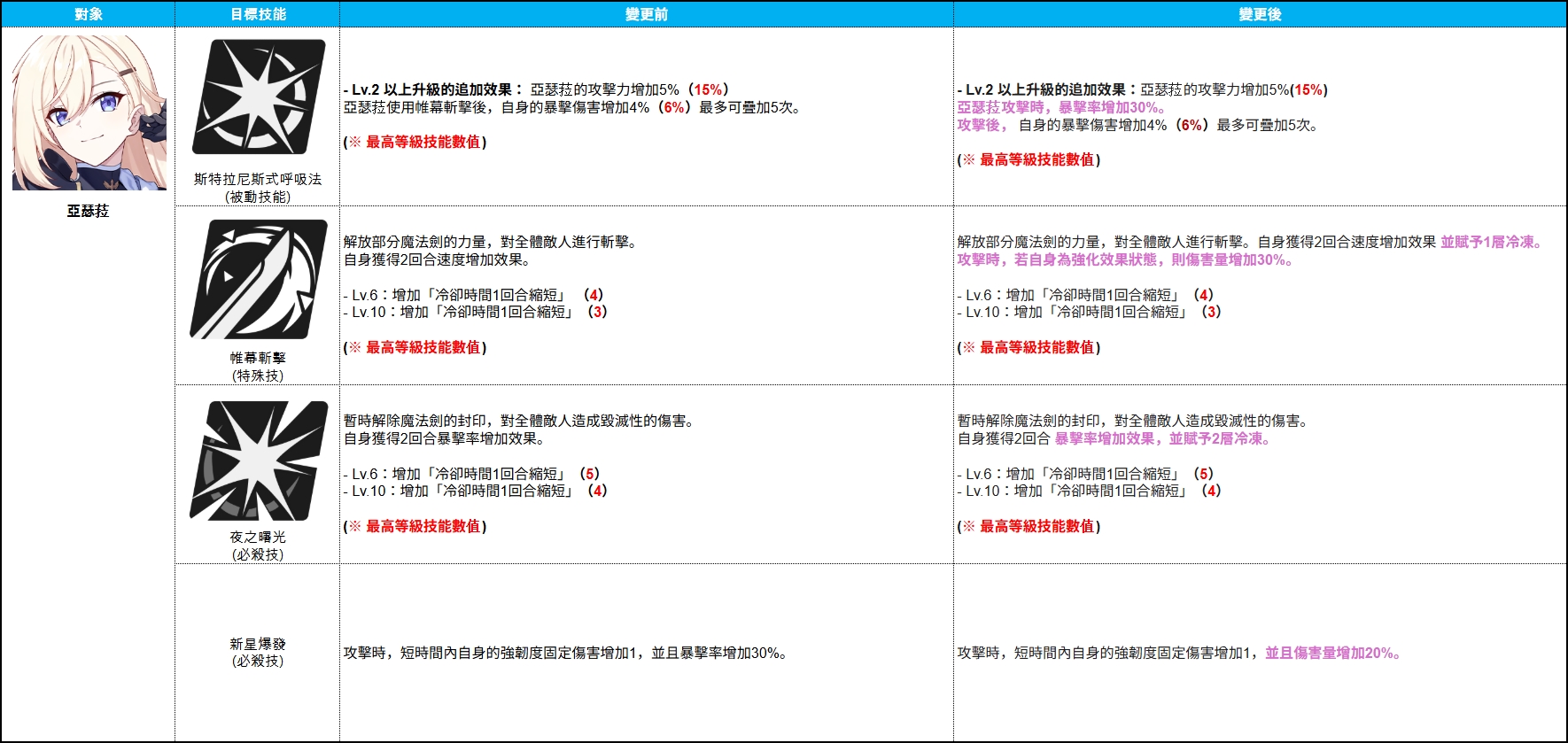Click the 目標技能 column header
The height and width of the screenshot is (743, 1568).
(x=258, y=14)
